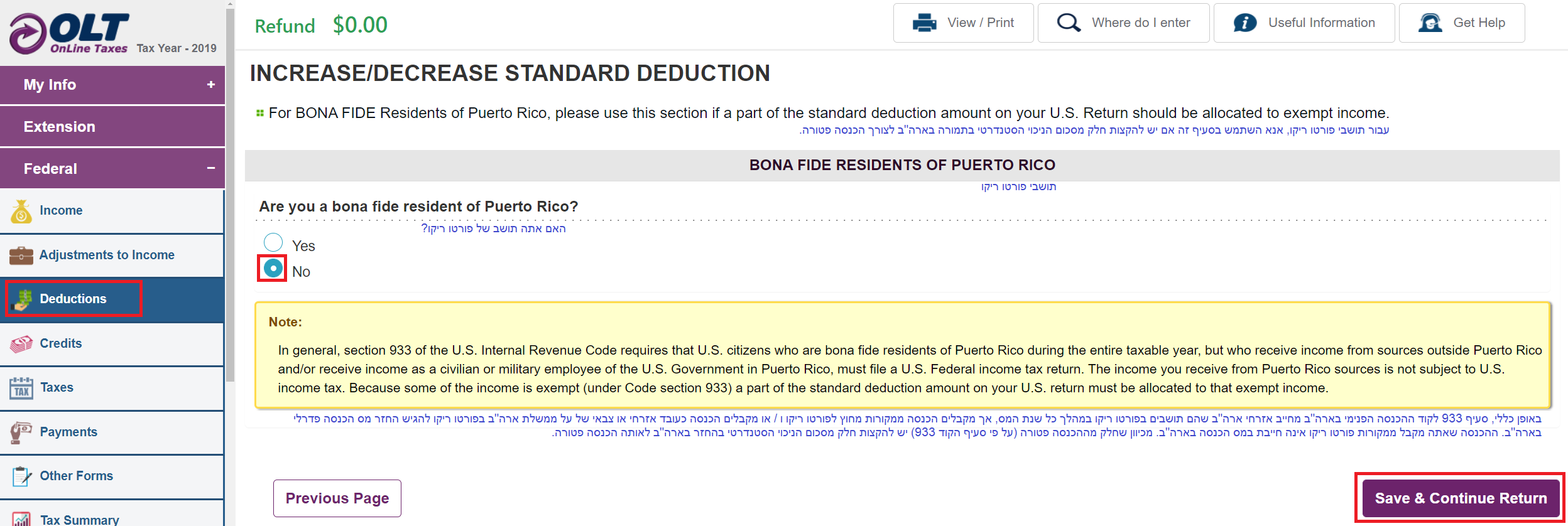Click the info icon for Useful Information
Screen dimensions: 1568x526
1245,23
